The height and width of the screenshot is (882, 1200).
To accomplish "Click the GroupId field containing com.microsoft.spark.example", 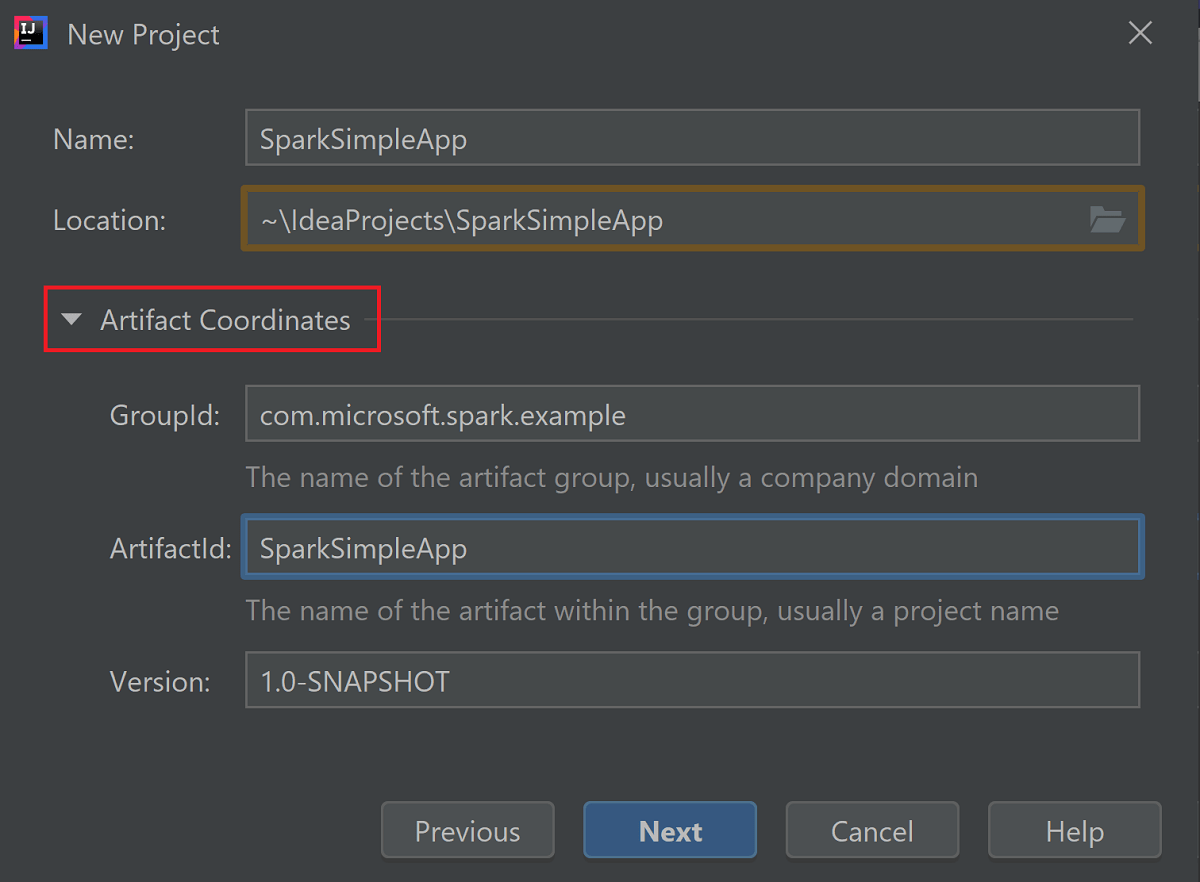I will 692,413.
